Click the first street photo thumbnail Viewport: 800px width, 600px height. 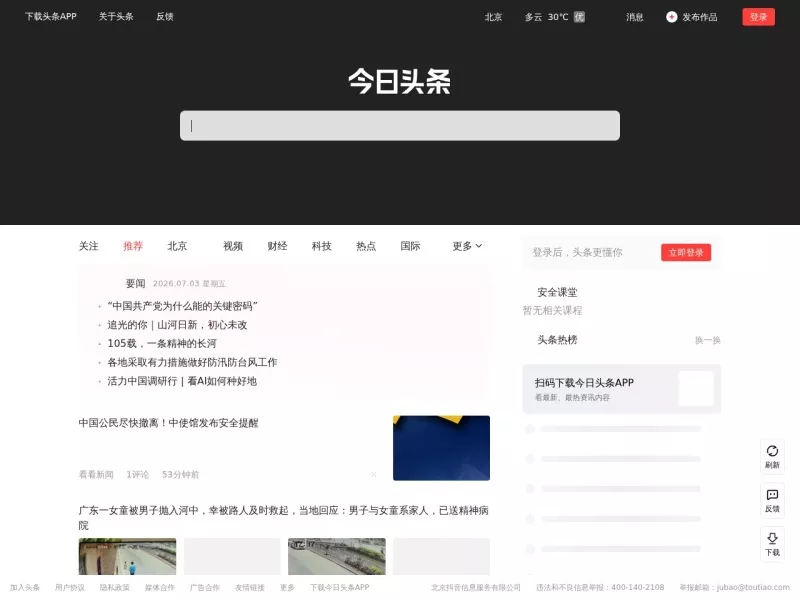coord(127,557)
